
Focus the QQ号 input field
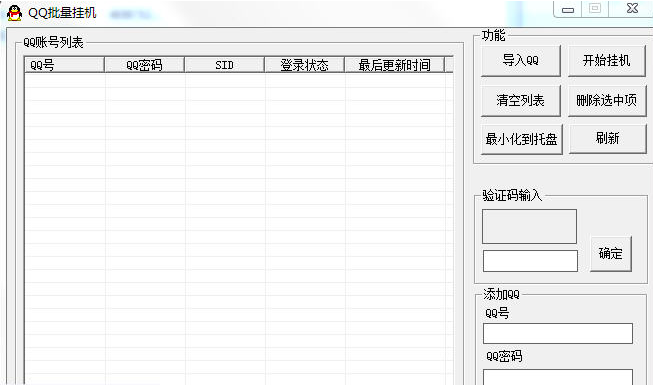pyautogui.click(x=558, y=333)
